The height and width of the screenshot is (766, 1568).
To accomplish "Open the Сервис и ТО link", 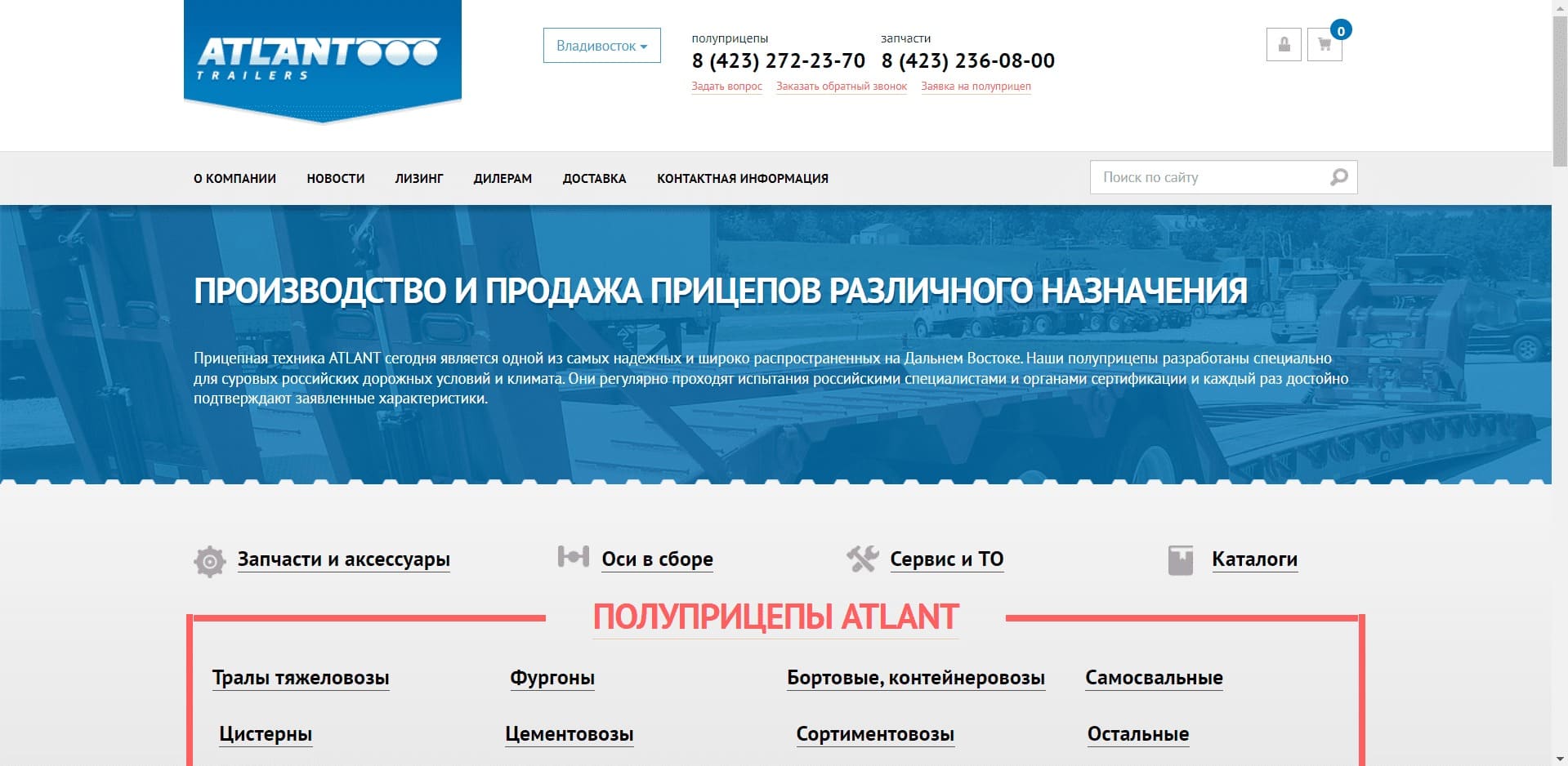I will (947, 559).
